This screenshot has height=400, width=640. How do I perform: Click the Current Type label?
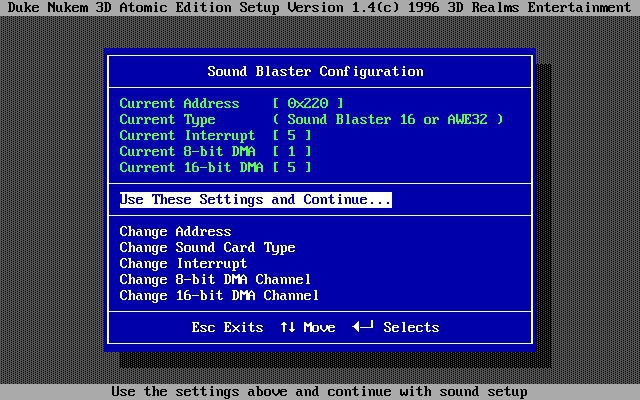[x=167, y=119]
